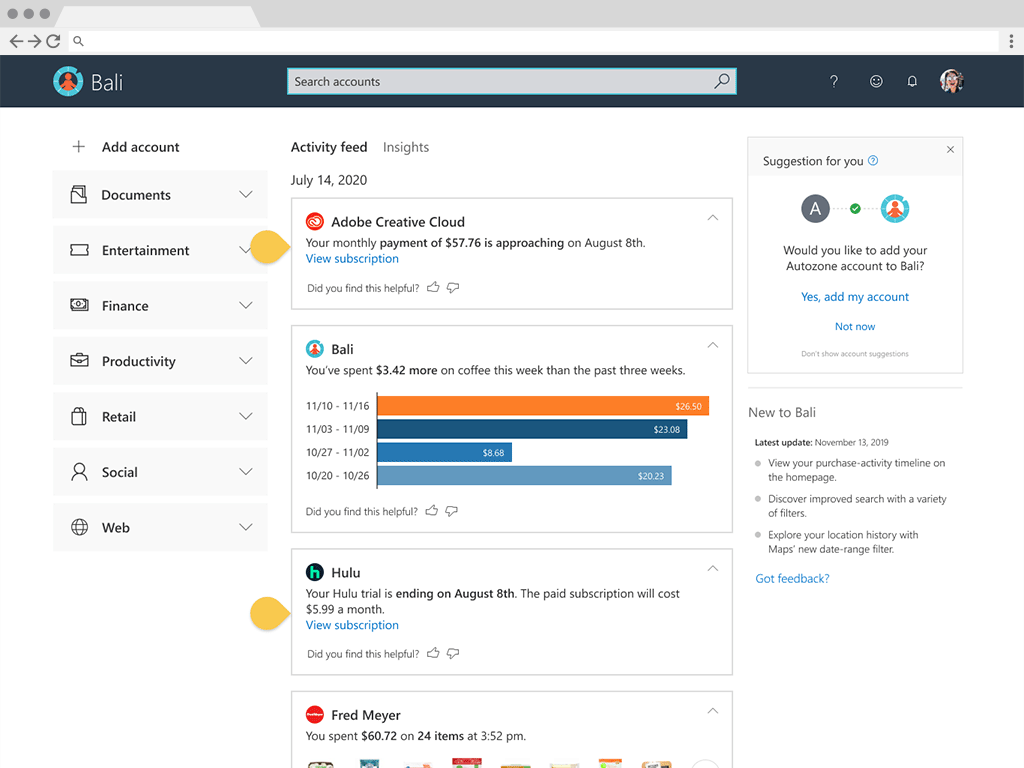This screenshot has width=1024, height=768.
Task: Collapse the Hulu card
Action: (x=712, y=568)
